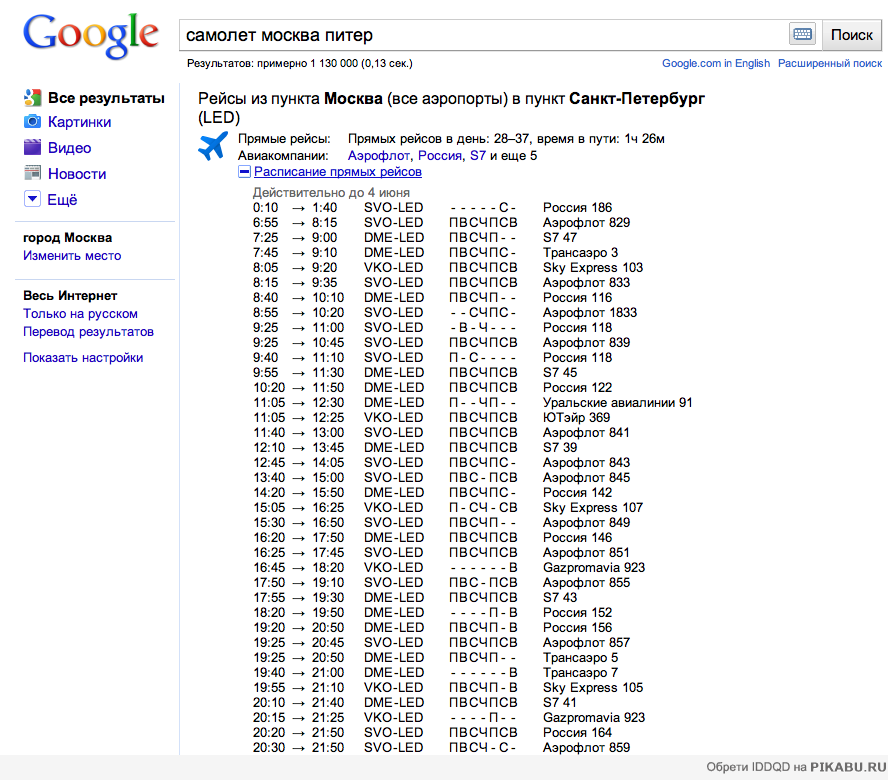Filter results with Только на русском

pyautogui.click(x=80, y=314)
